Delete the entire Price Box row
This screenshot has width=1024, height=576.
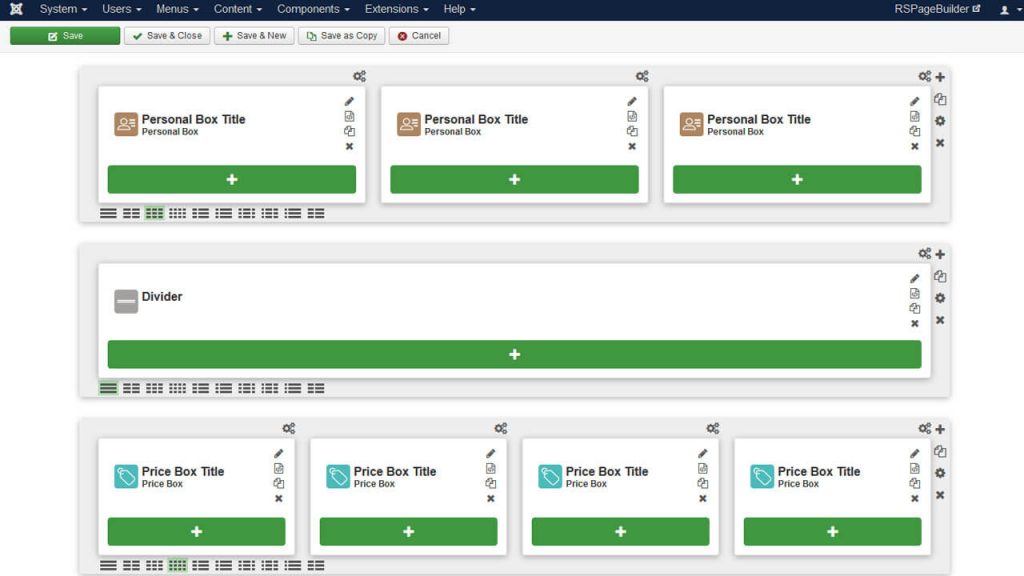pos(940,495)
